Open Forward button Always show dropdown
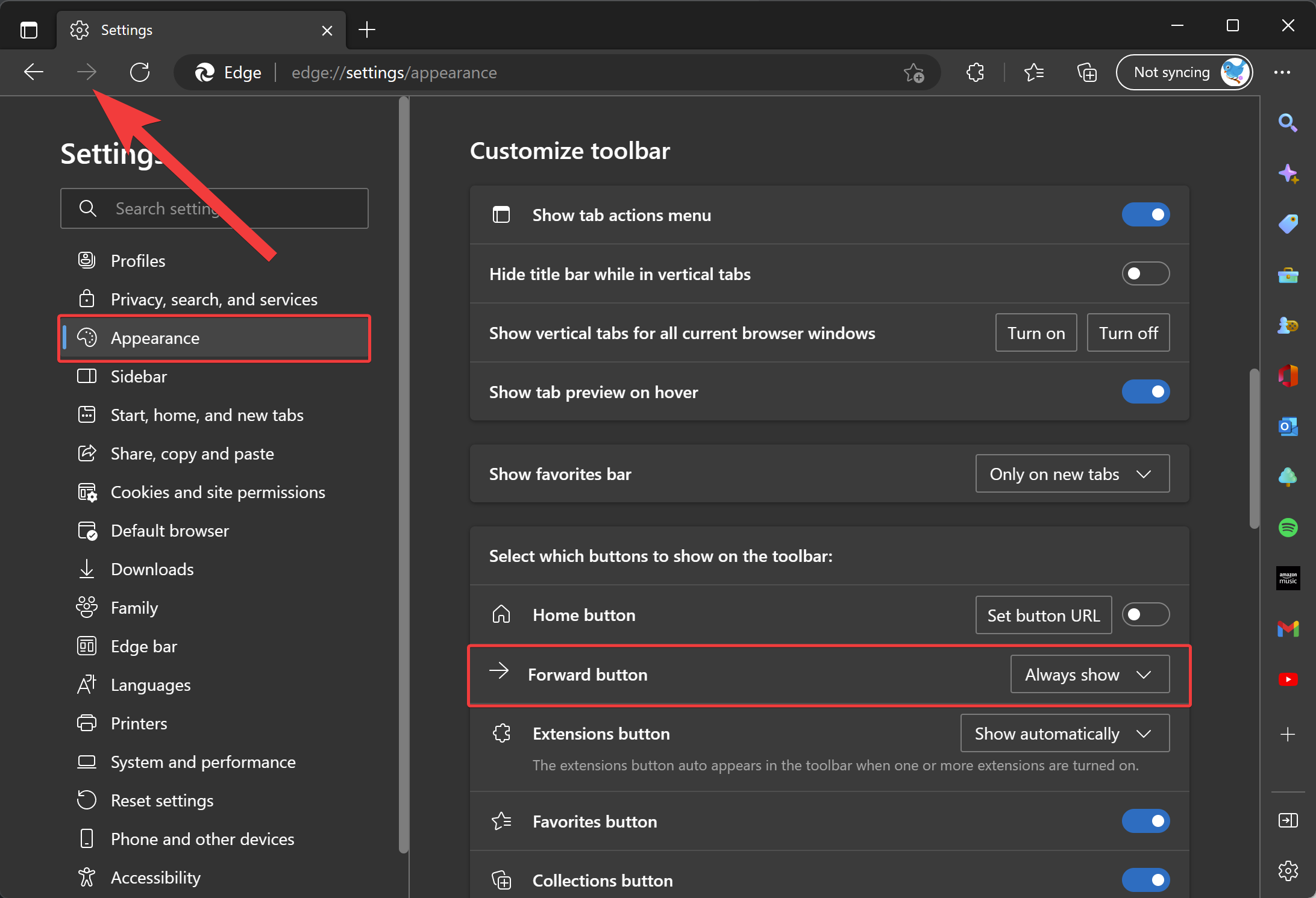1316x898 pixels. point(1090,675)
